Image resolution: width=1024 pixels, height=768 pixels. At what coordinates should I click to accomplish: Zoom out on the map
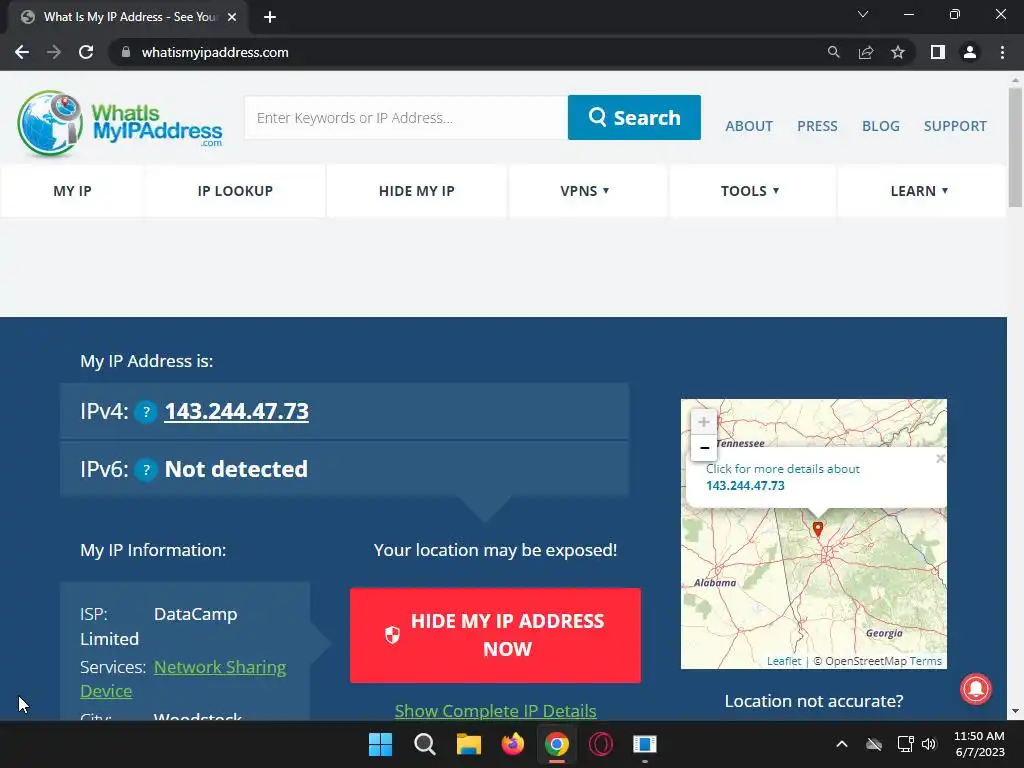click(x=704, y=448)
